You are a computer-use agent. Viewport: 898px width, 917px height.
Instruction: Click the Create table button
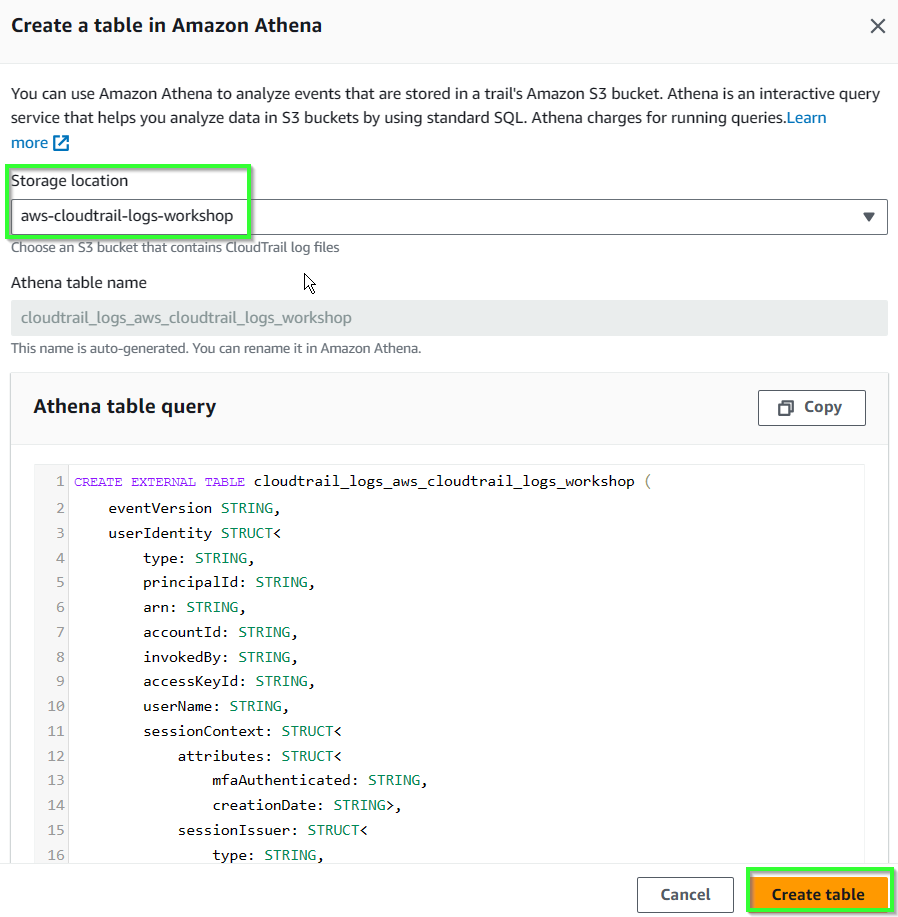click(x=818, y=895)
